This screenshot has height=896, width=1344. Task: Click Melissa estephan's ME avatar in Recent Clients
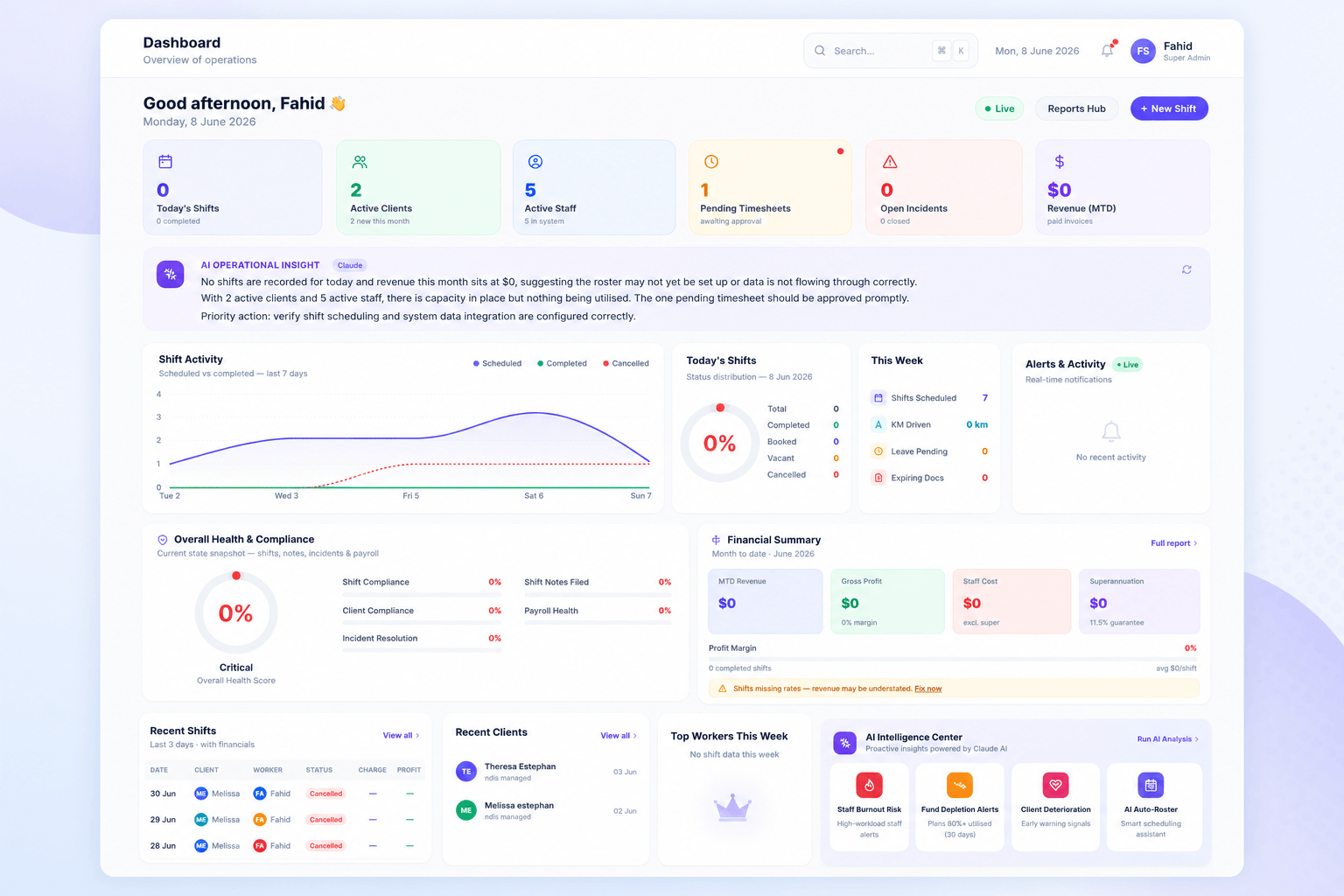pyautogui.click(x=466, y=810)
